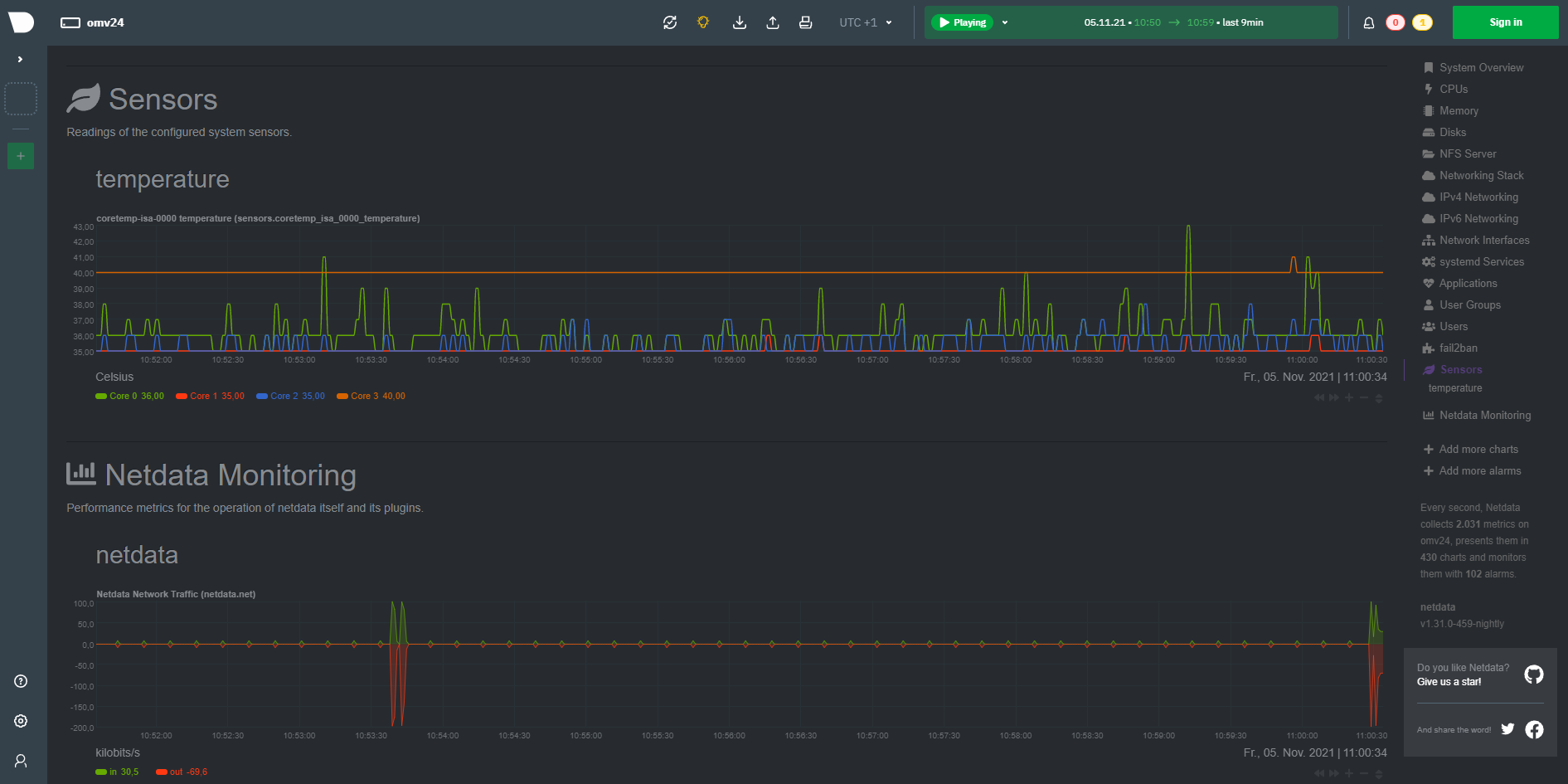
Task: Click the dashed empty space placeholder in sidebar
Action: pyautogui.click(x=21, y=99)
